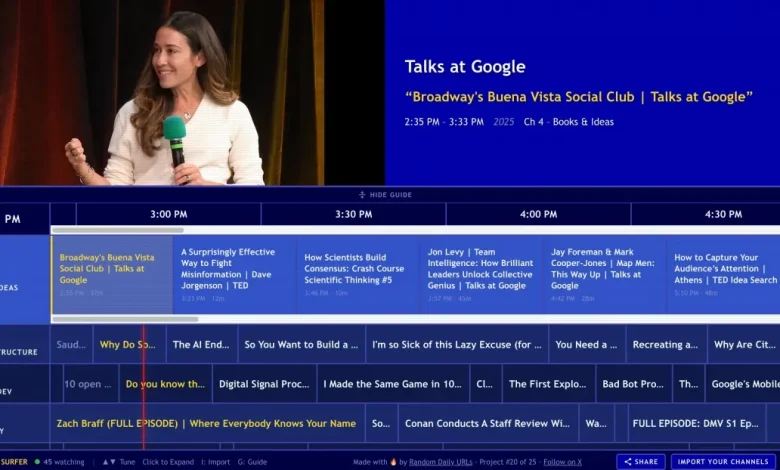The width and height of the screenshot is (780, 470).
Task: Click the fire emoji in the footer
Action: (x=393, y=462)
